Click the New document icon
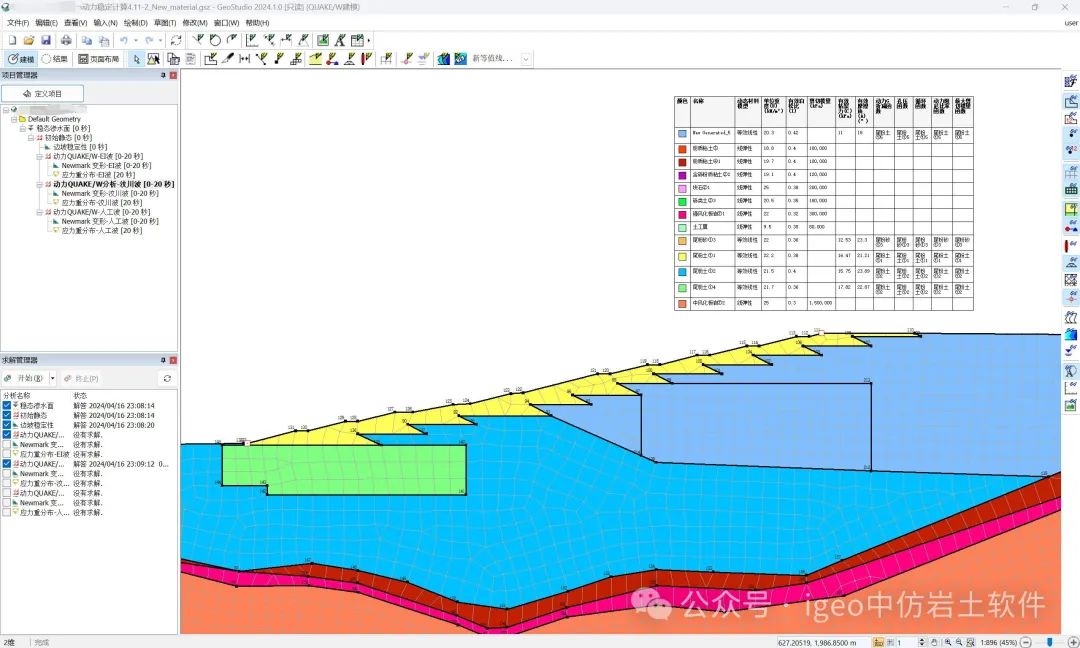 12,40
